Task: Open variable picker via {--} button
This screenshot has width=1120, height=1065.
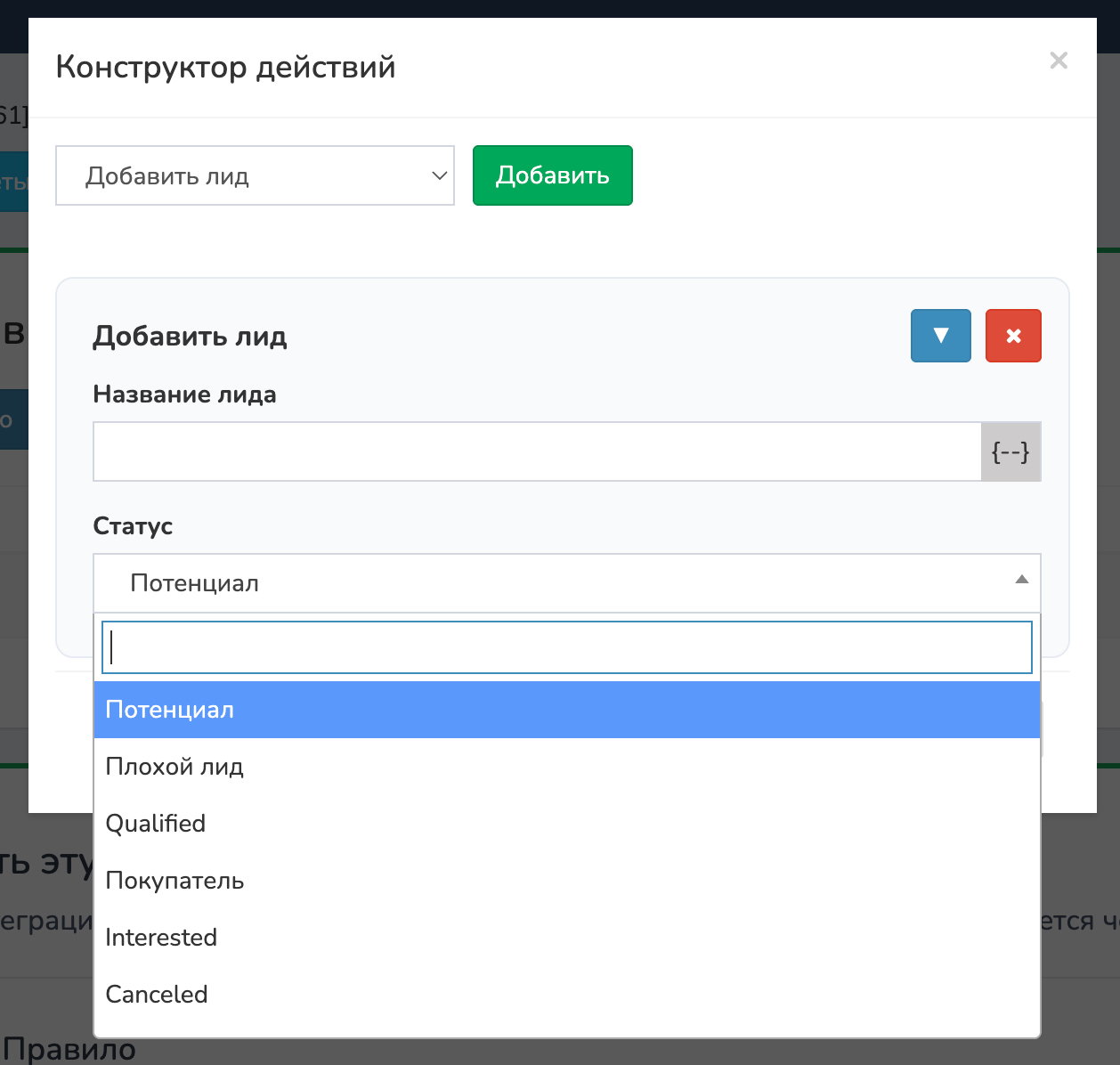Action: pos(1010,451)
